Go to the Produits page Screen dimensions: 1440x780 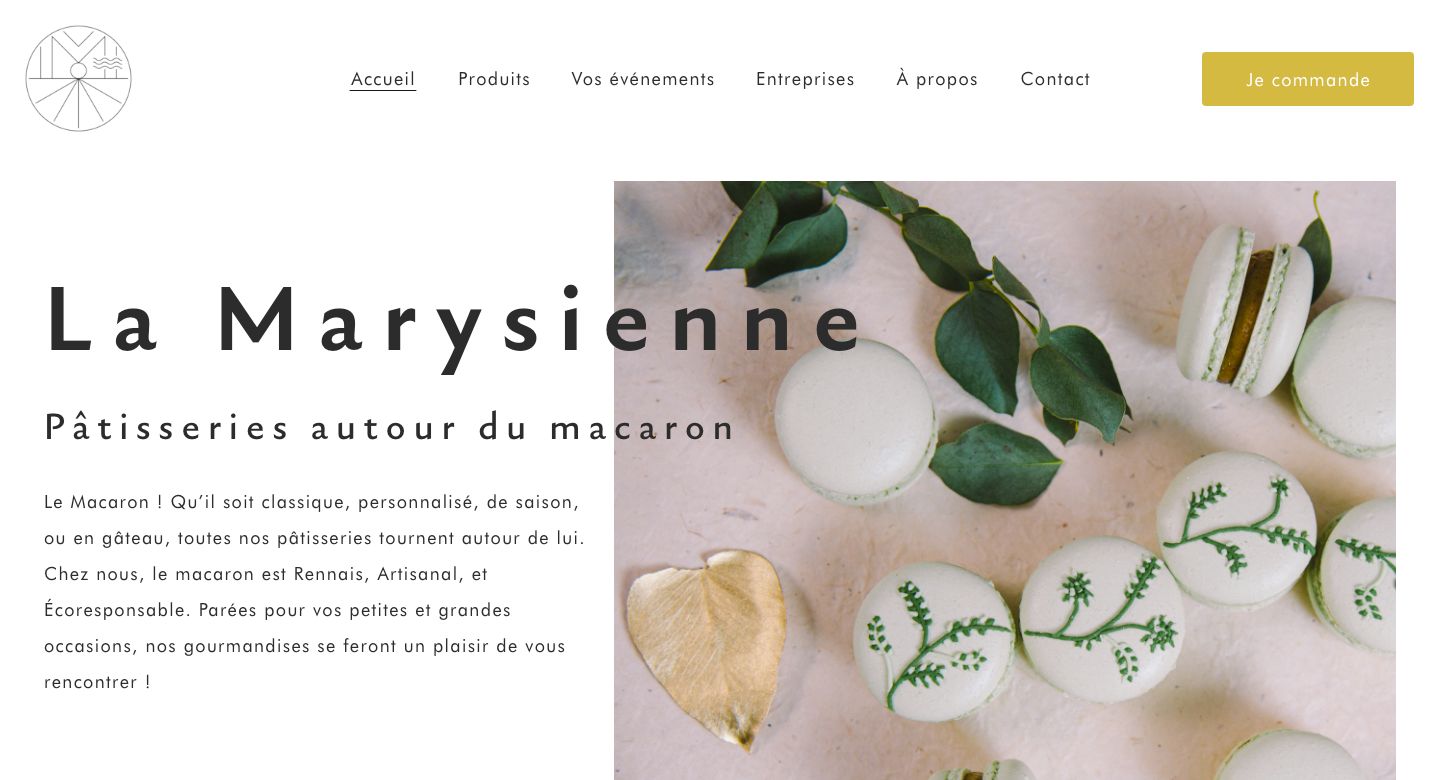(494, 79)
